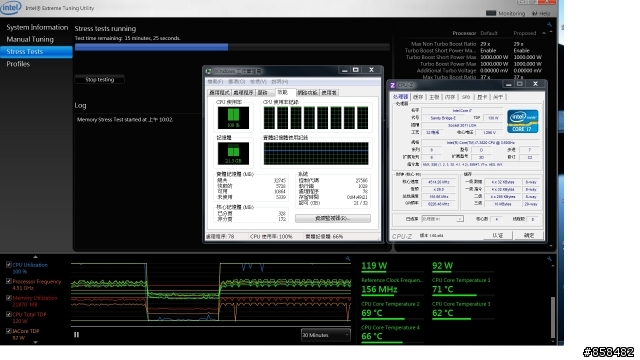
Task: Switch to Task Manager Users tab
Action: point(329,93)
